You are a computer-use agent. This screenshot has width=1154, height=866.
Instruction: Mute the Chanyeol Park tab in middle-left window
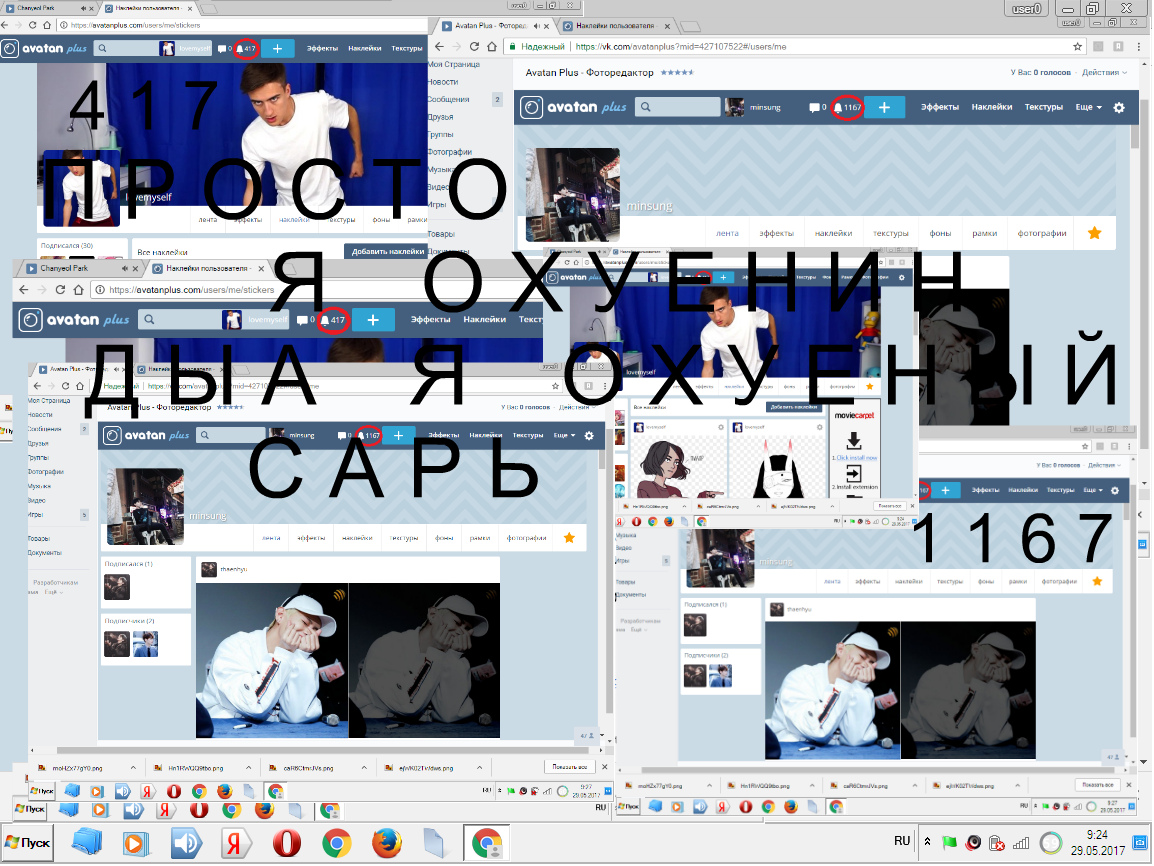[124, 269]
